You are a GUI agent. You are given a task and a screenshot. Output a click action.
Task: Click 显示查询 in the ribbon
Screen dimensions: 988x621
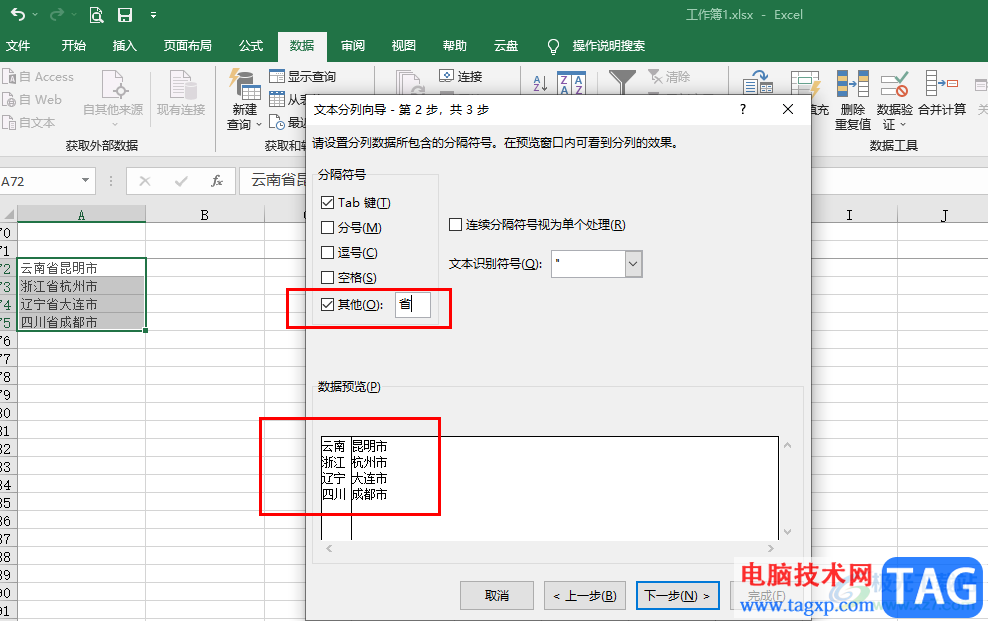(302, 77)
